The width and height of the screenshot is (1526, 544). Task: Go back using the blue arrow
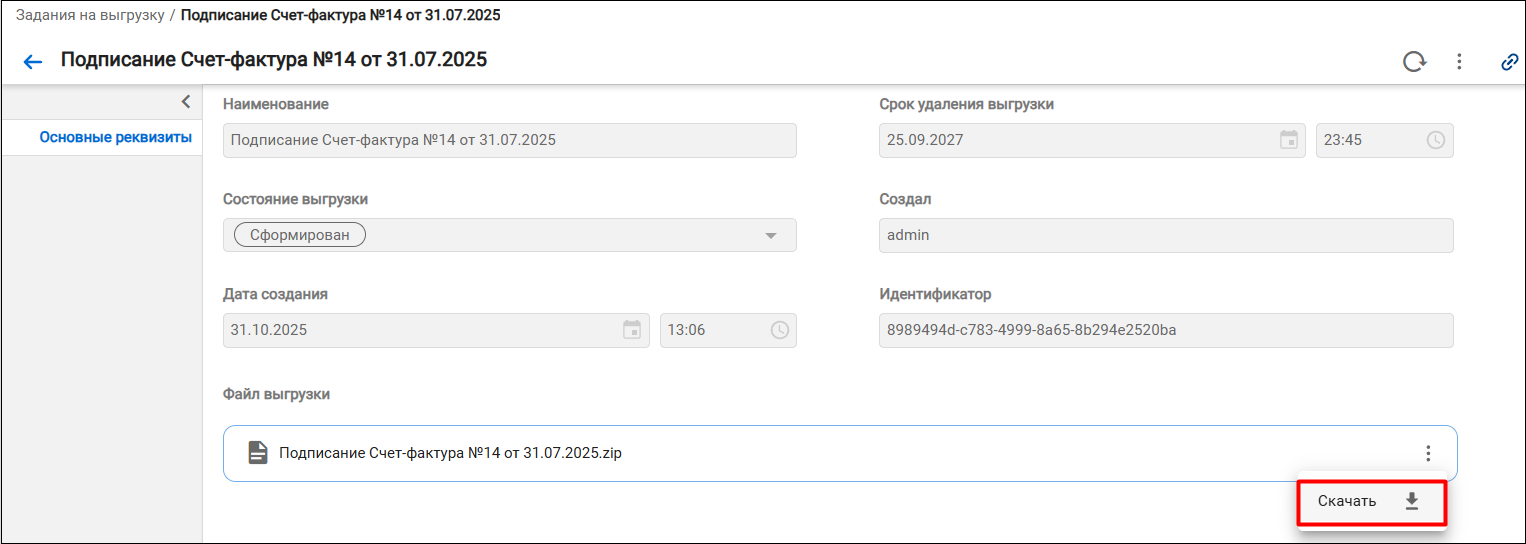[33, 62]
